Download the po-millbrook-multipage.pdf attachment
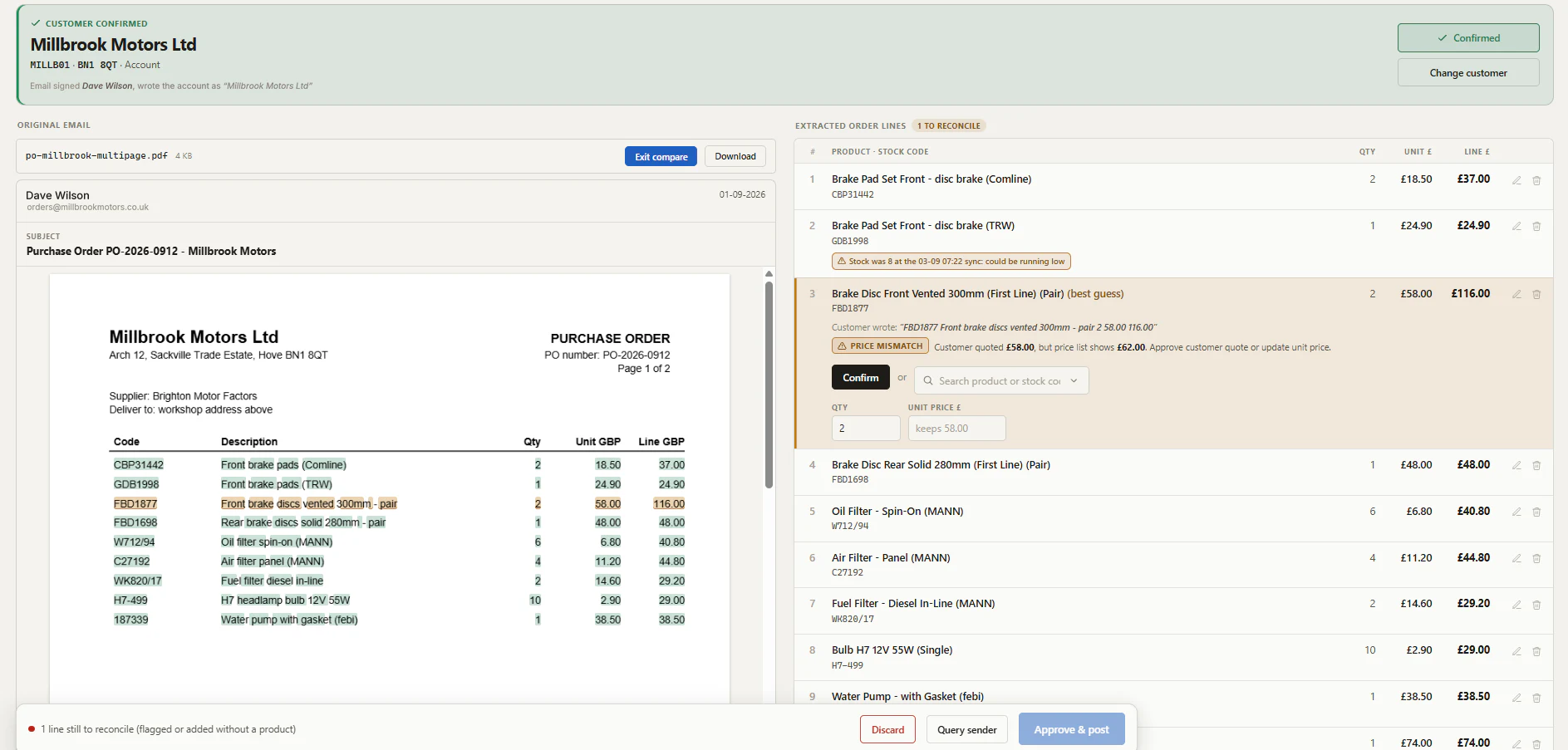 coord(735,156)
